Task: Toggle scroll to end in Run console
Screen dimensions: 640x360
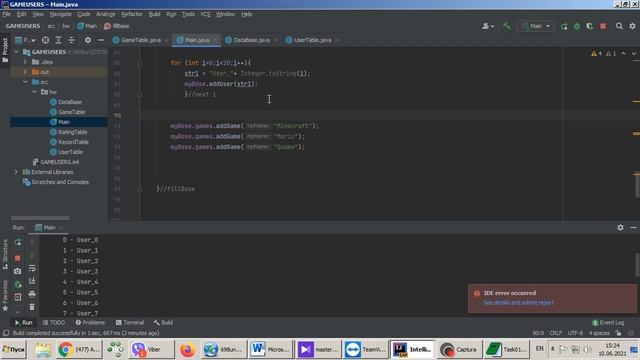Action: coord(32,281)
